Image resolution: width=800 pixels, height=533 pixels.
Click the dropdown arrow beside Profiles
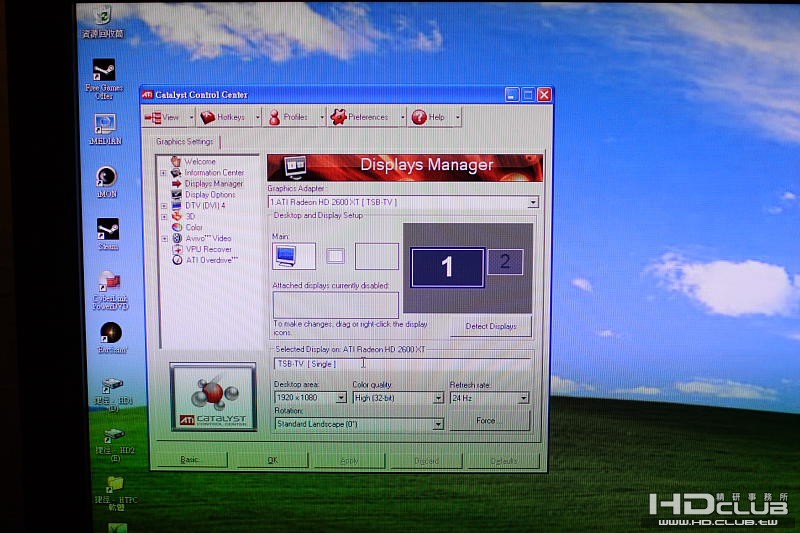321,117
